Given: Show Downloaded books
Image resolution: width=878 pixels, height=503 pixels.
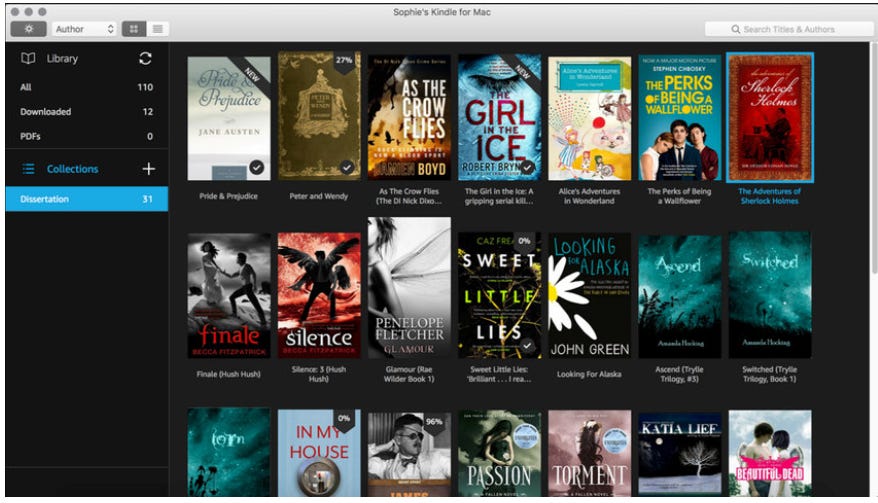Looking at the screenshot, I should [86, 111].
